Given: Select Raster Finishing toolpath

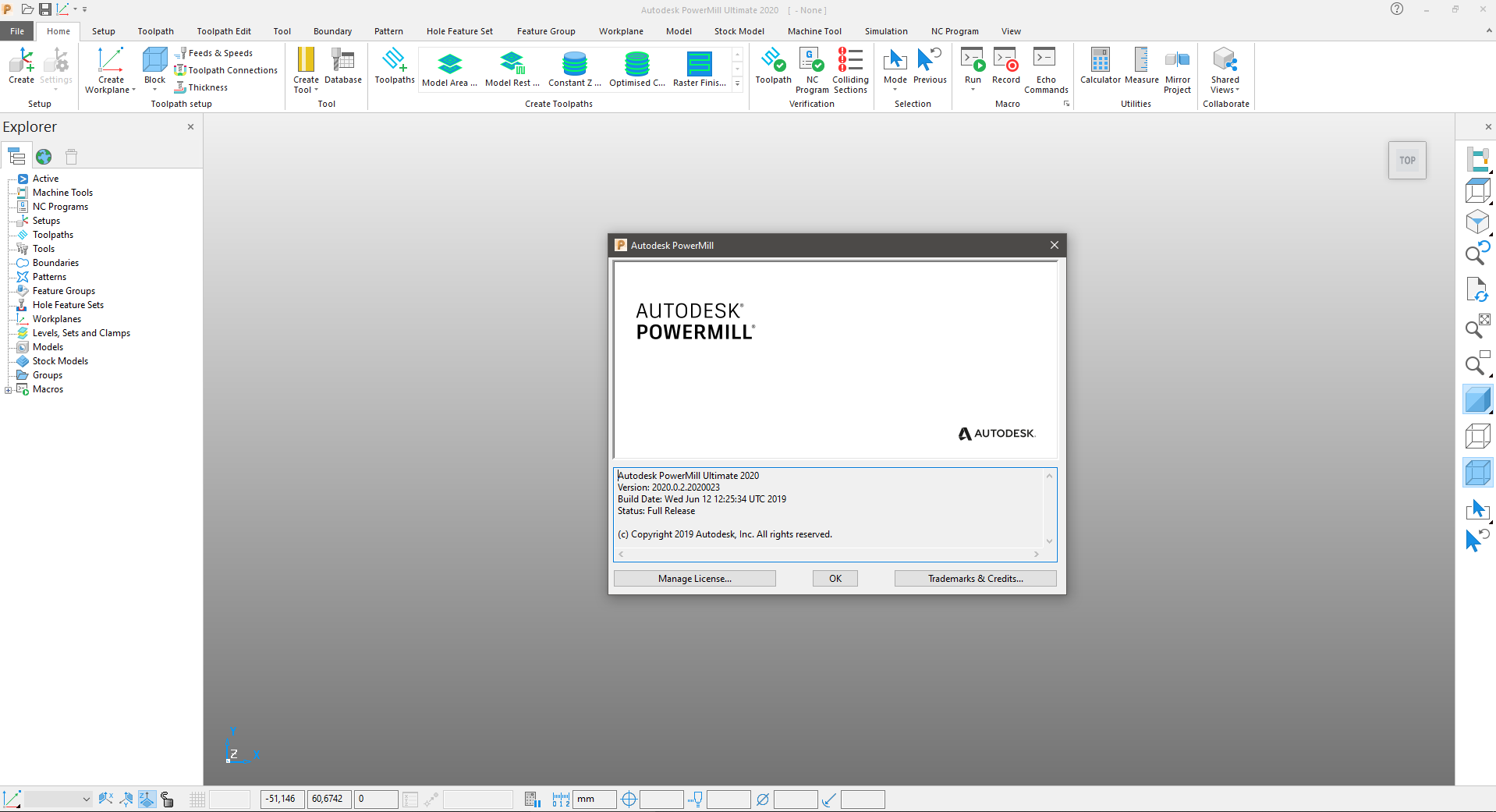Looking at the screenshot, I should pos(700,69).
